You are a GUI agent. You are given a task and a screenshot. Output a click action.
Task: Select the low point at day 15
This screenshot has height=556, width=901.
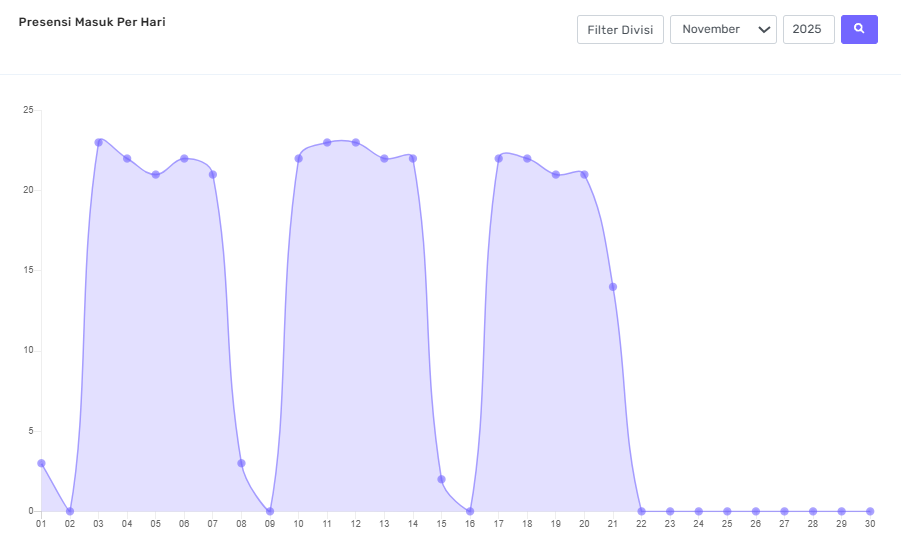(x=441, y=479)
